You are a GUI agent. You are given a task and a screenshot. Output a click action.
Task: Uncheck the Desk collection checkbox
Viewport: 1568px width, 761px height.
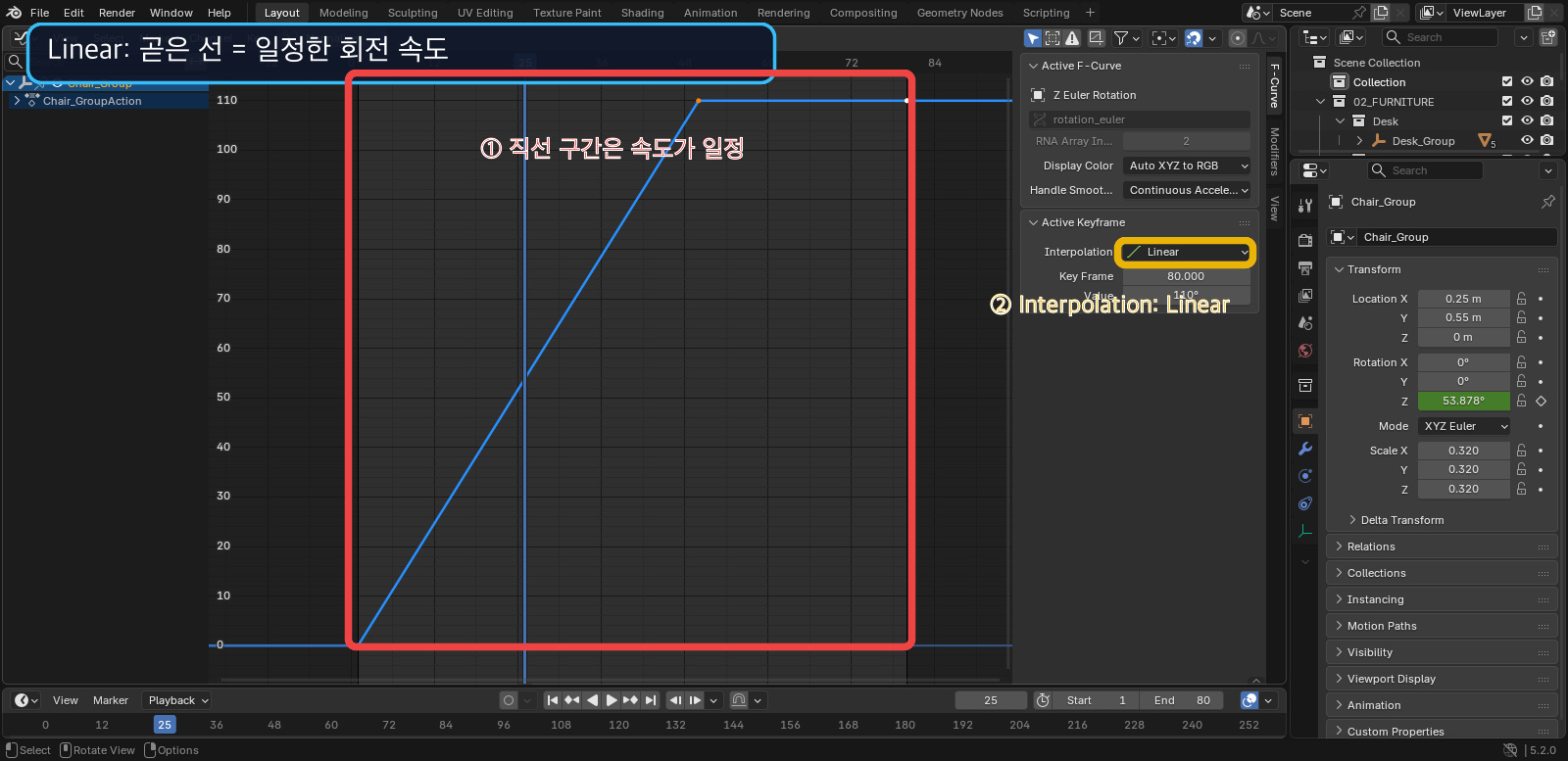click(1507, 121)
